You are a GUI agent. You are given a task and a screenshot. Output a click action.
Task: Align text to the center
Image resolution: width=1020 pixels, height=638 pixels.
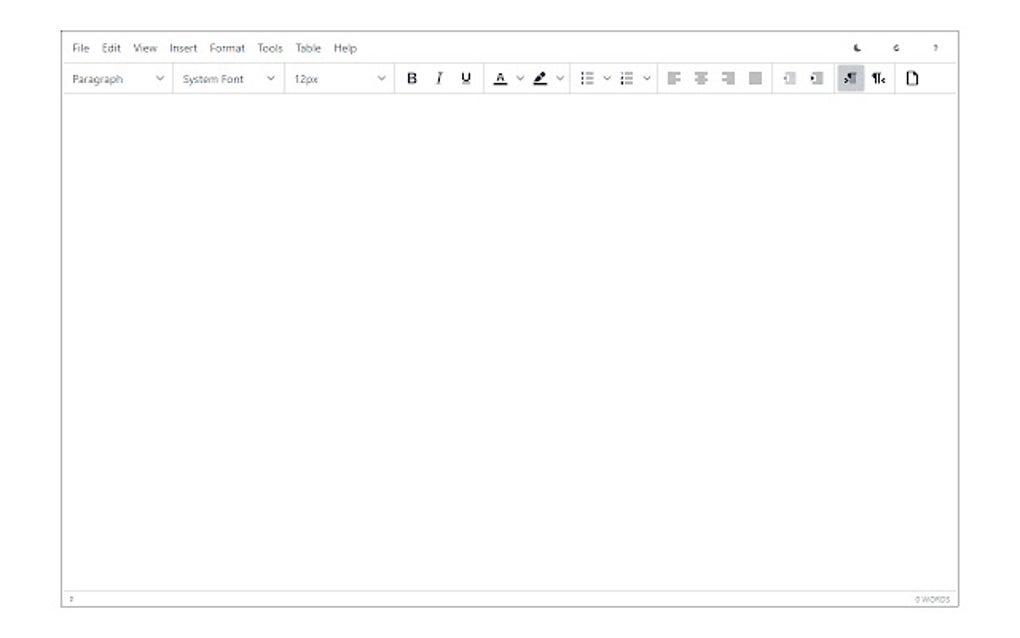(702, 78)
